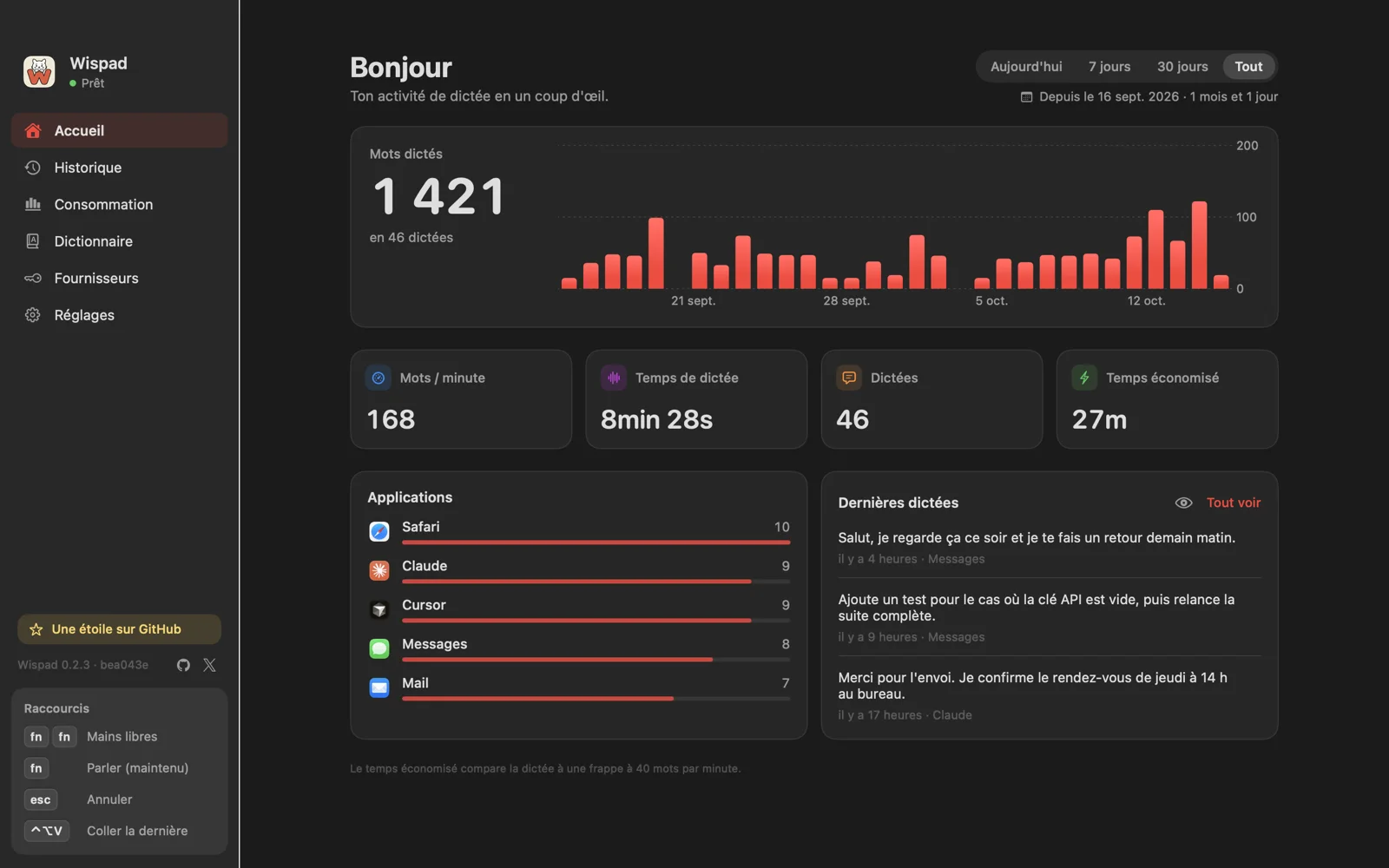The height and width of the screenshot is (868, 1389).
Task: Click the Historique clock icon
Action: 33,168
